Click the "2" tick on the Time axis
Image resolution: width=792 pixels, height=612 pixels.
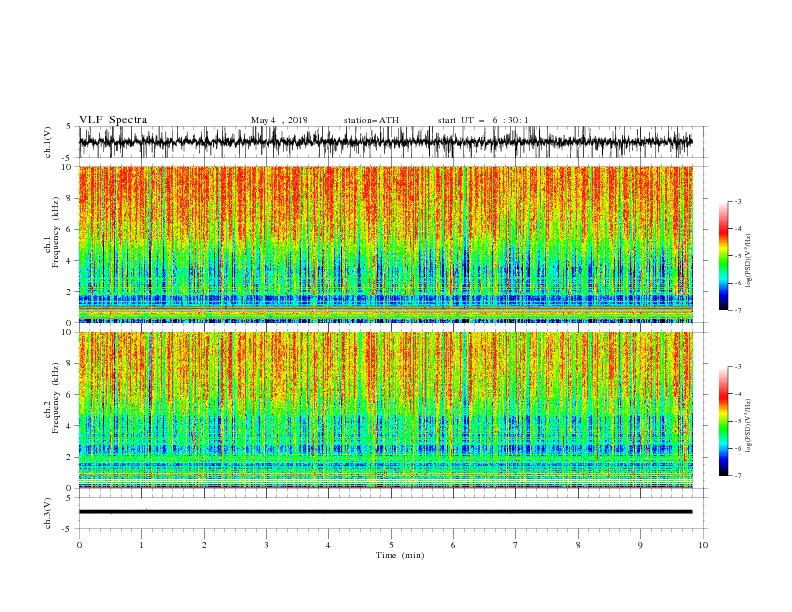[x=204, y=545]
